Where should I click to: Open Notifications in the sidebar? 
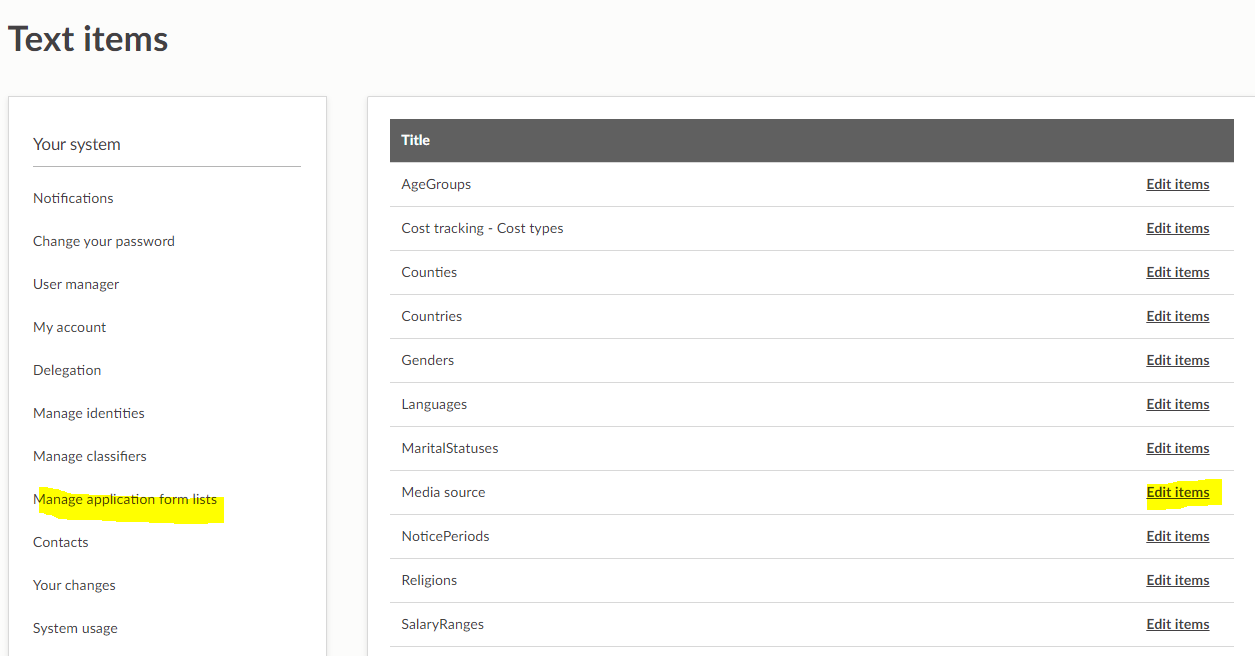coord(73,198)
